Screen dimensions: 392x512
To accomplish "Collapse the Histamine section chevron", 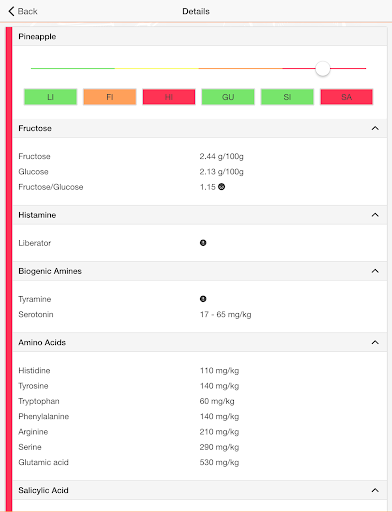I will click(375, 215).
